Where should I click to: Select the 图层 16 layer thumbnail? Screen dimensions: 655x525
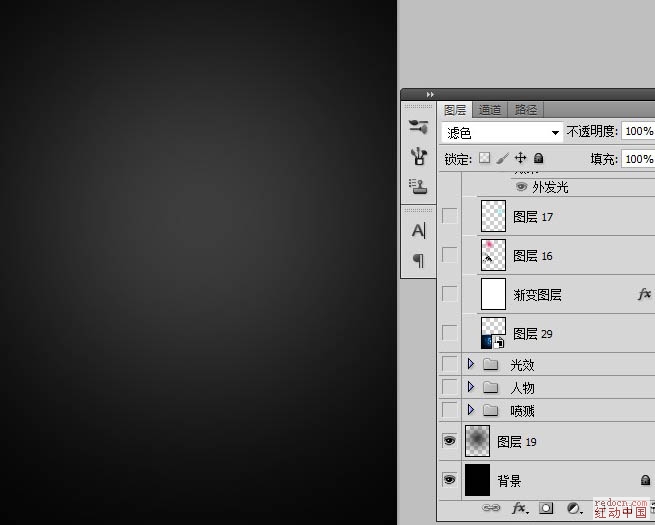493,255
